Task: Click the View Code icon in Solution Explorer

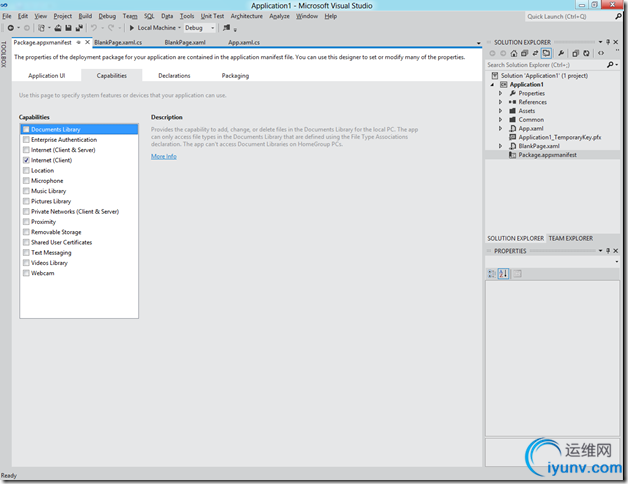Action: coord(601,53)
